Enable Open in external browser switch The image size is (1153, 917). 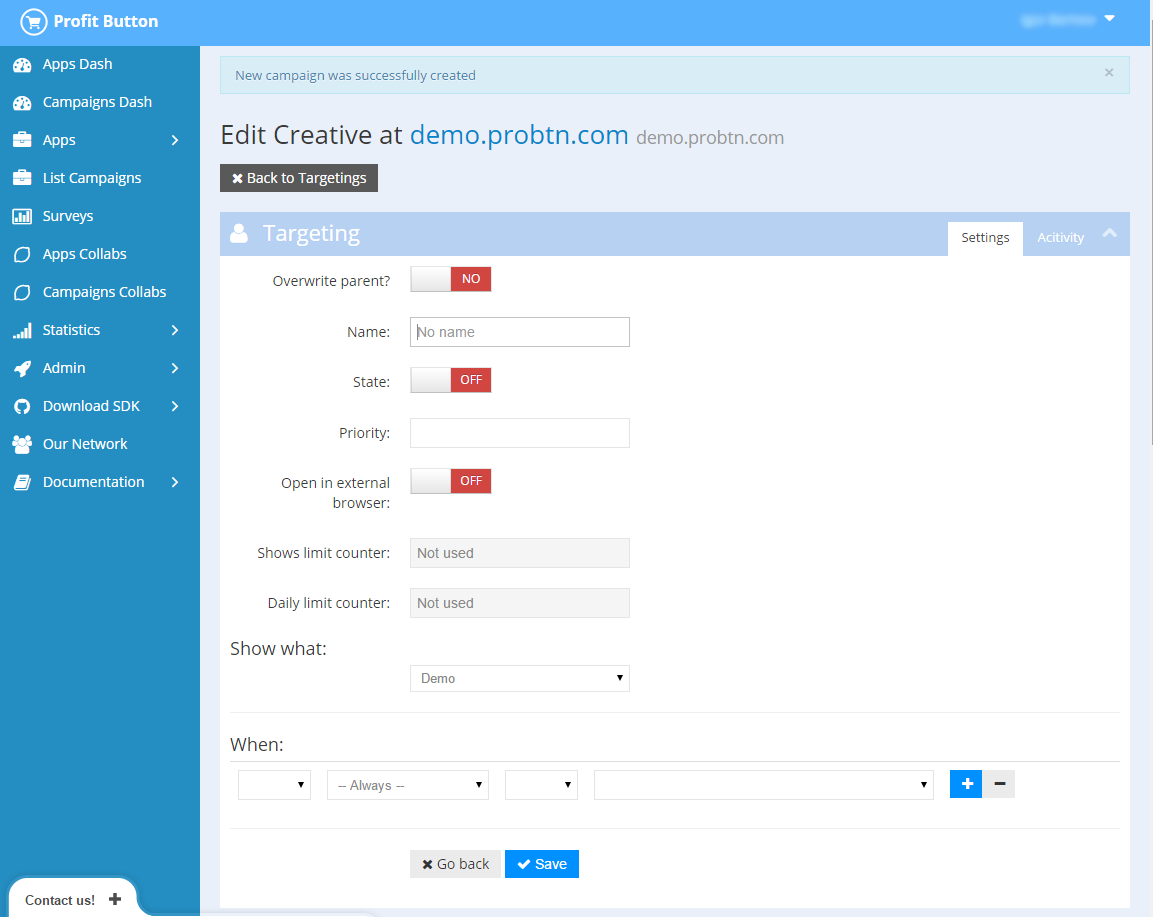pyautogui.click(x=451, y=481)
